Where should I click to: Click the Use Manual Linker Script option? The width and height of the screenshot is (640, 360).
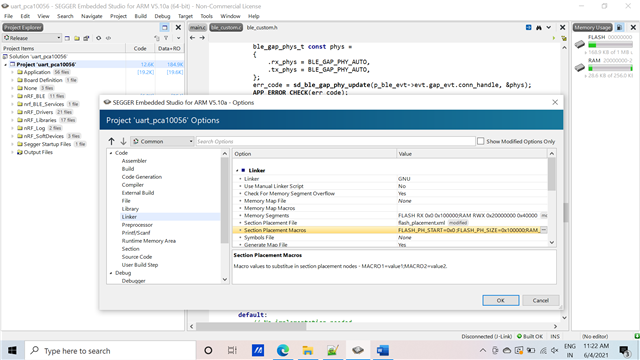click(390, 186)
